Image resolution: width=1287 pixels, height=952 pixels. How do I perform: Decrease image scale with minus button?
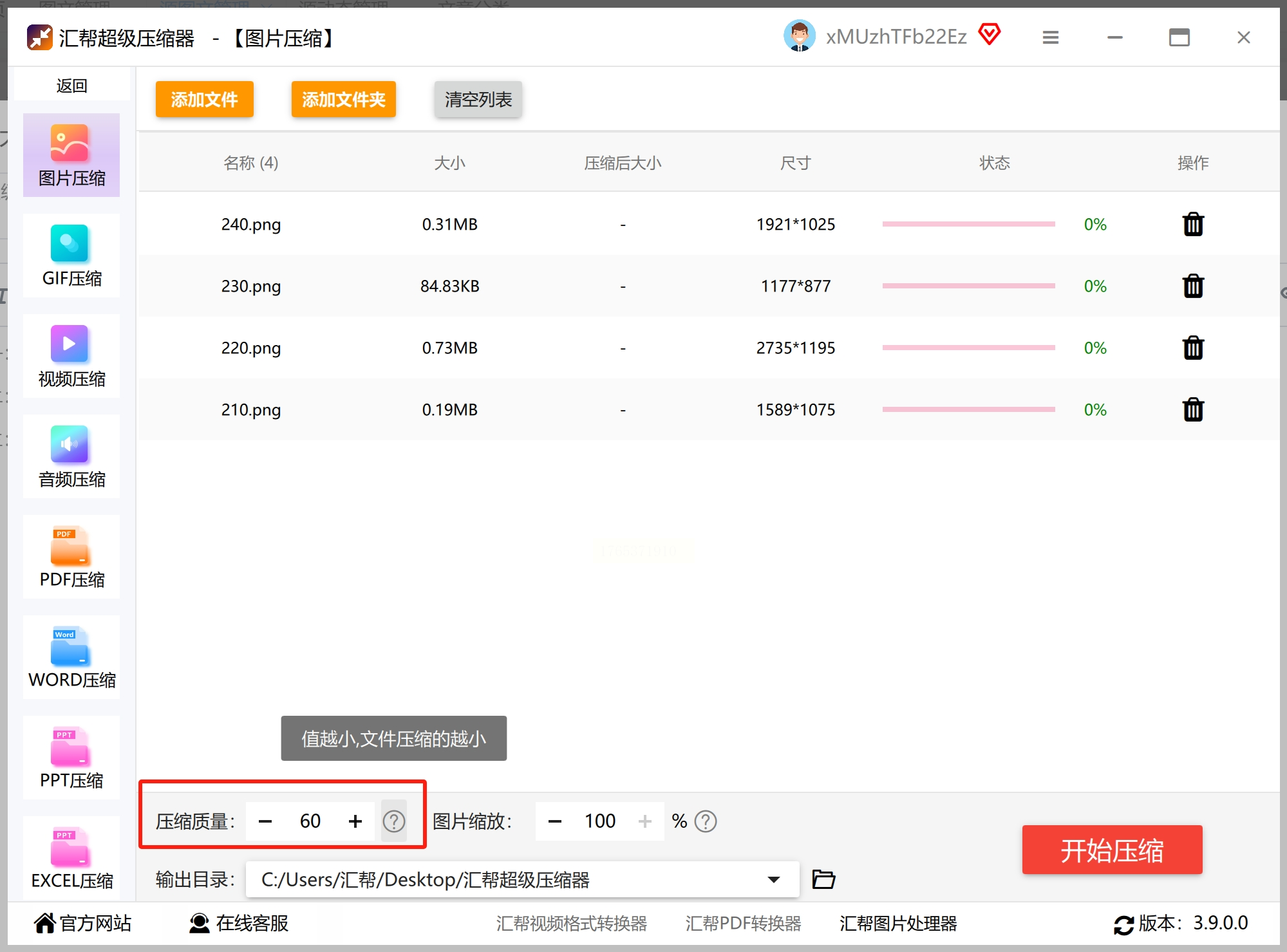tap(555, 821)
